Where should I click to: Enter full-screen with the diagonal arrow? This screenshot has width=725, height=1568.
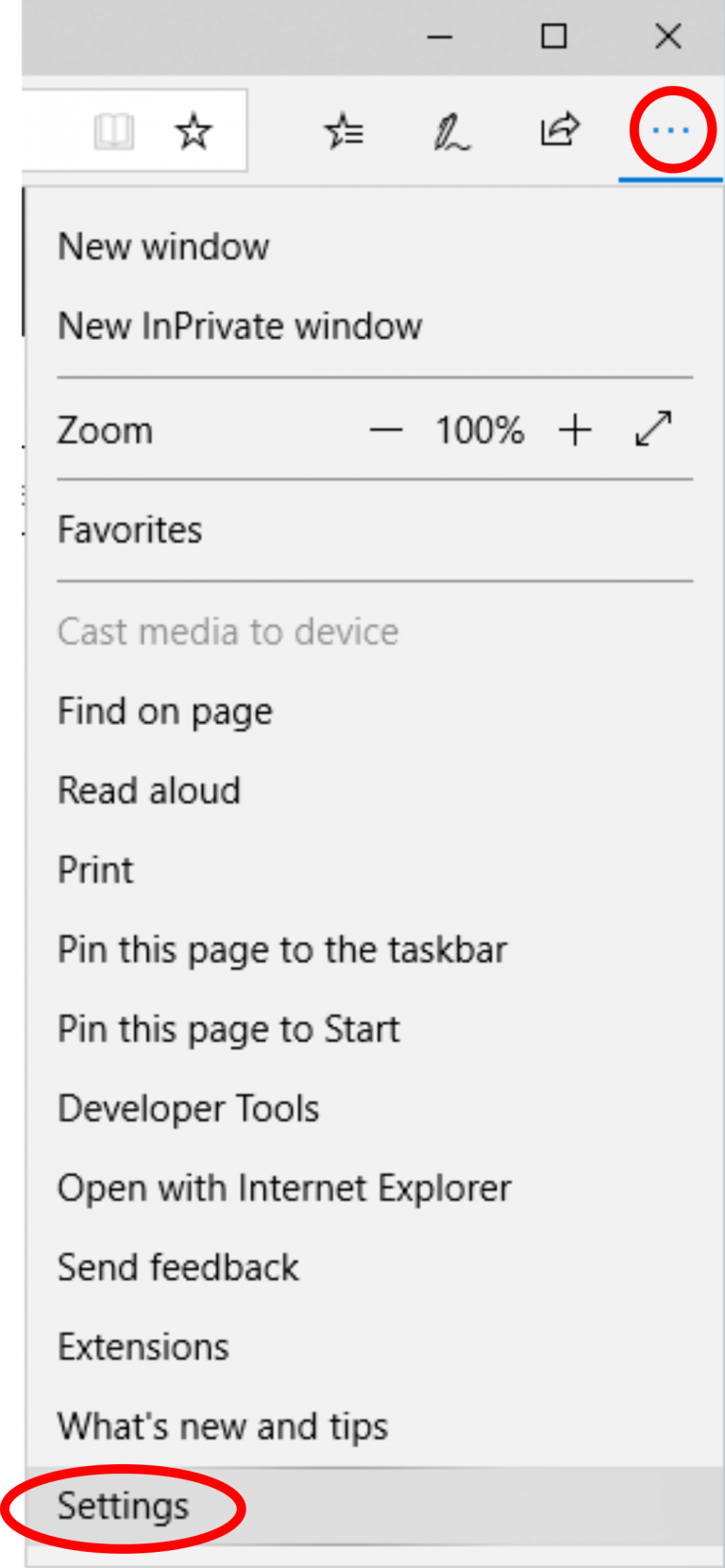pyautogui.click(x=654, y=430)
